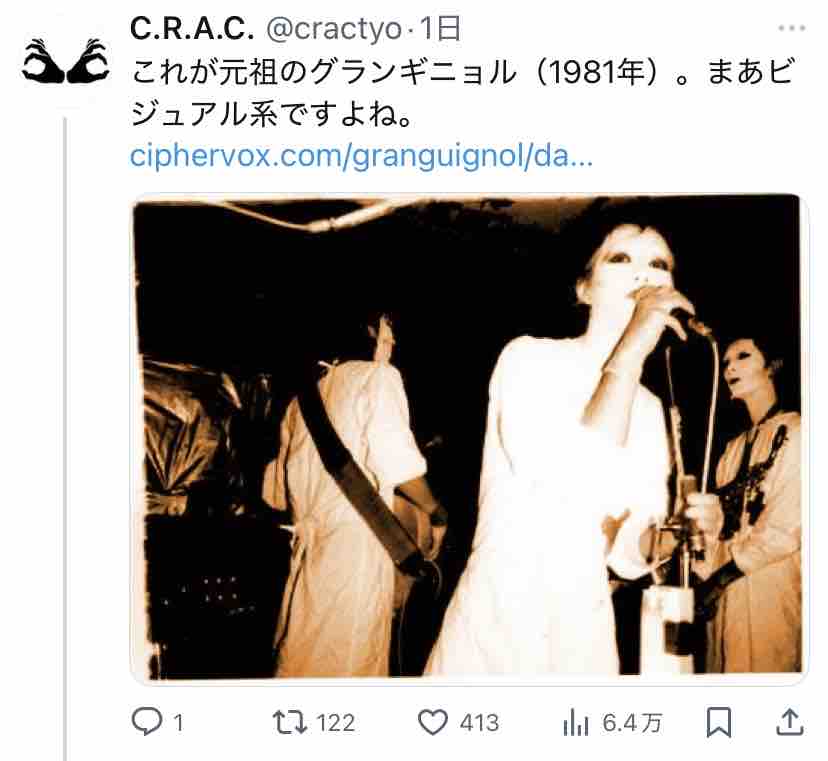Open the C.R.A.C. profile avatar
This screenshot has width=828, height=761.
(66, 61)
